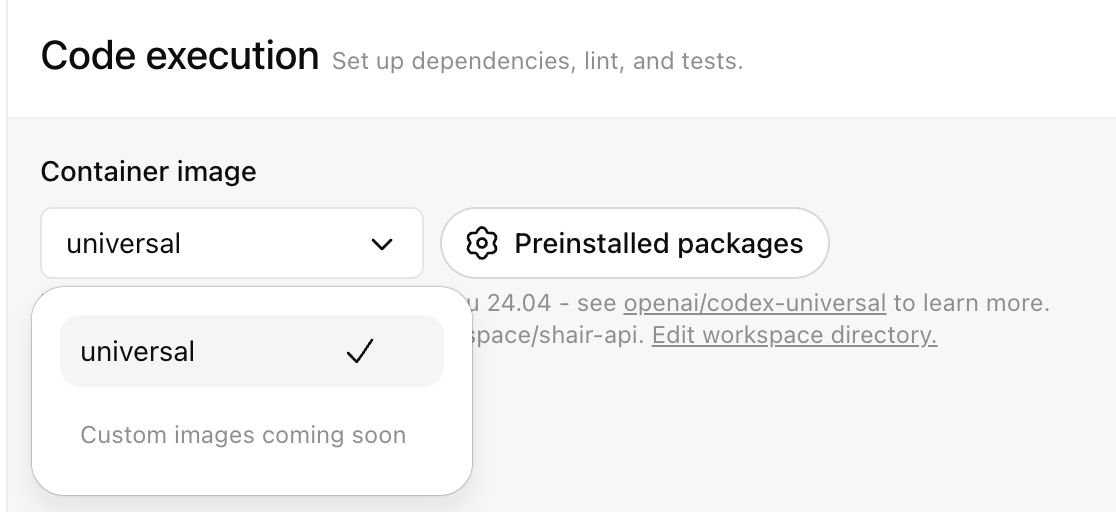Open the Container image dropdown showing universal
1116x512 pixels.
231,243
